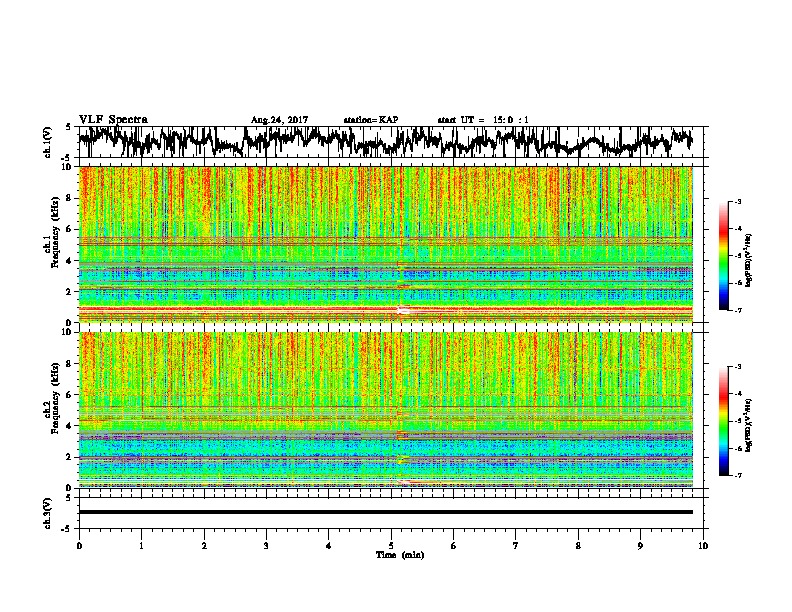Click the "station=KAP" header text
The width and height of the screenshot is (792, 612).
371,120
